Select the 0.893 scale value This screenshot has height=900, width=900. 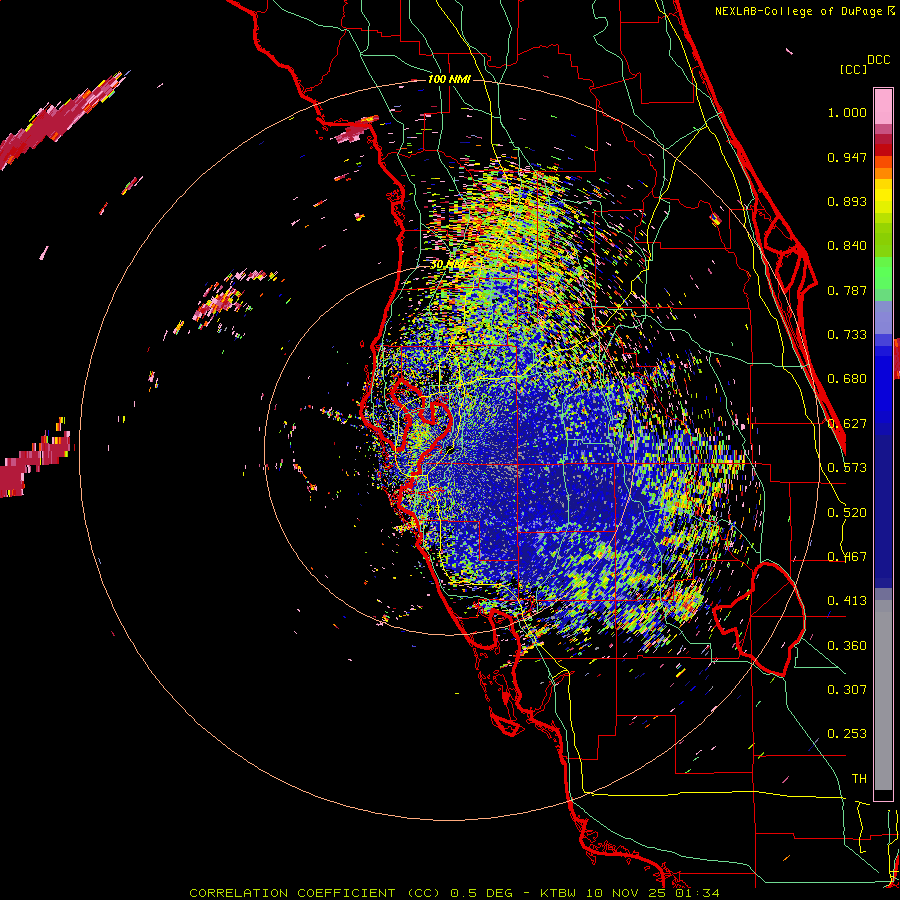(x=847, y=201)
